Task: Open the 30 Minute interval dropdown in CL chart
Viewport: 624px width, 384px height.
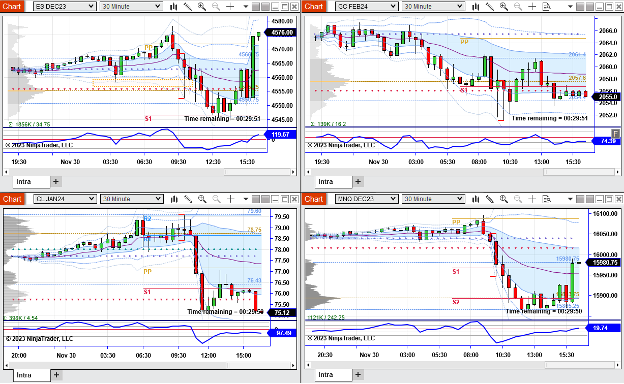Action: click(x=131, y=199)
